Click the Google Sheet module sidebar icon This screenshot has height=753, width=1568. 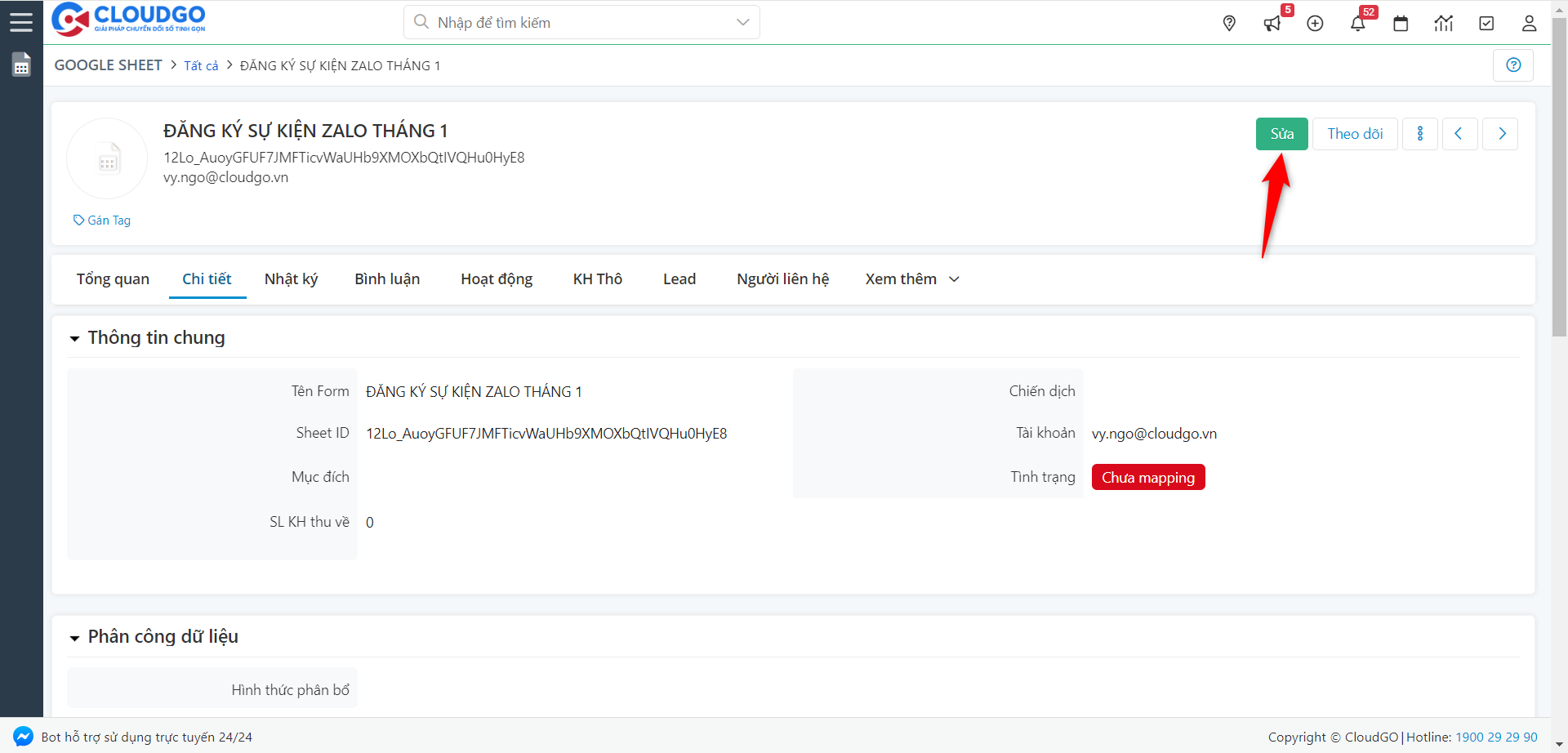(x=21, y=65)
